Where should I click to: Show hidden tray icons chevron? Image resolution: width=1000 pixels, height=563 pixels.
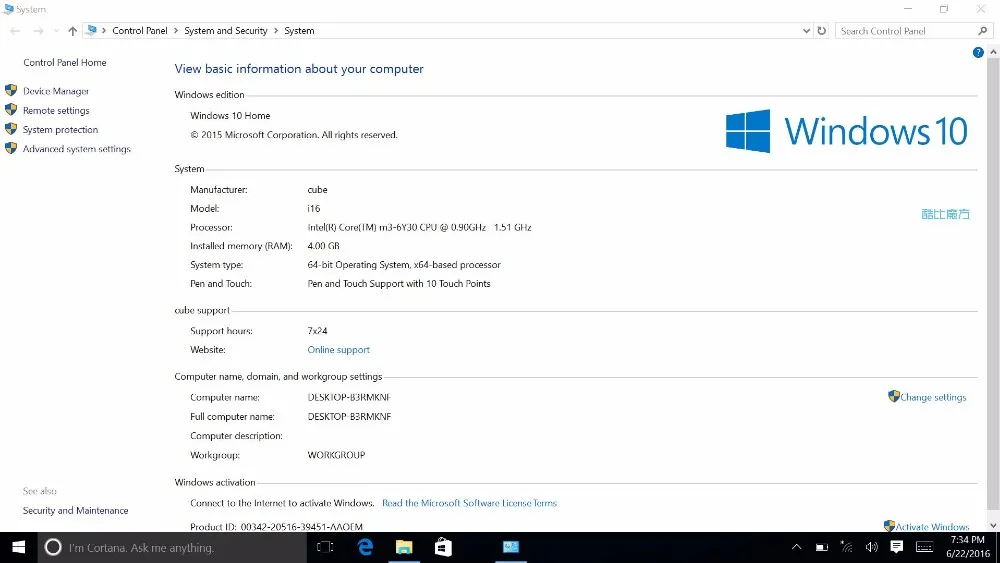[797, 547]
